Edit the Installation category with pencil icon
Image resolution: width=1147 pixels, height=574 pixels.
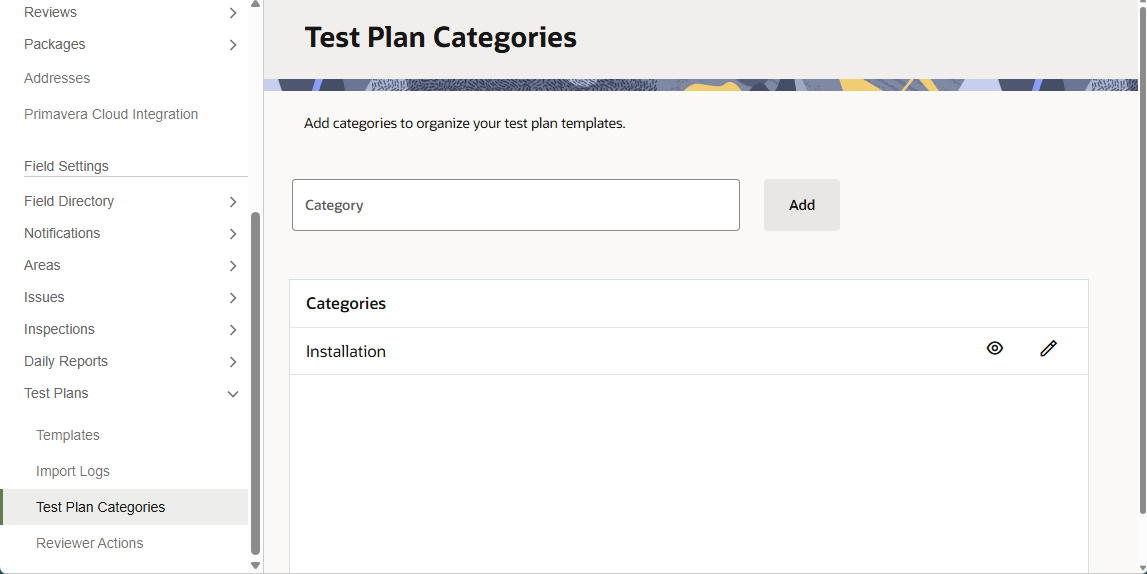(x=1048, y=349)
